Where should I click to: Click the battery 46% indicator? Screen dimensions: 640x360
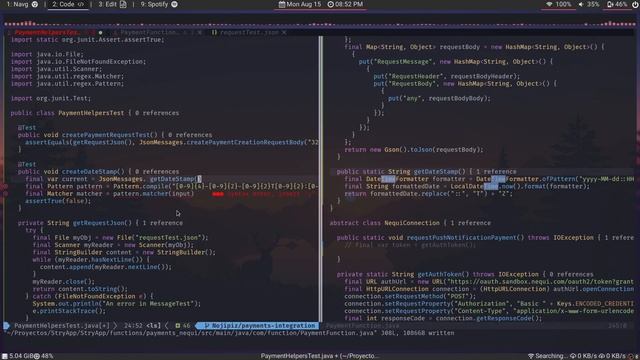pyautogui.click(x=617, y=4)
